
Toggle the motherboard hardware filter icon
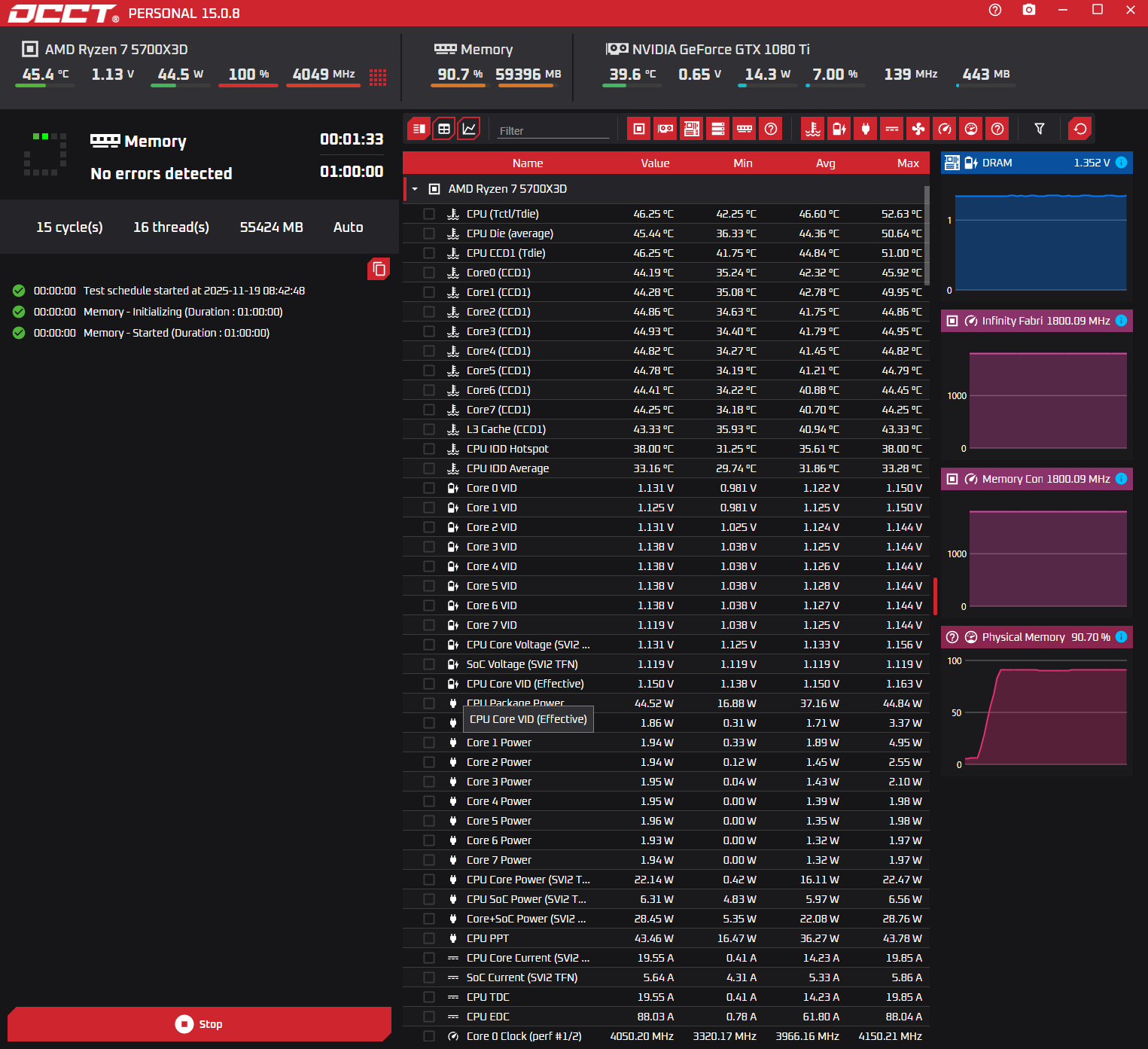pos(692,129)
